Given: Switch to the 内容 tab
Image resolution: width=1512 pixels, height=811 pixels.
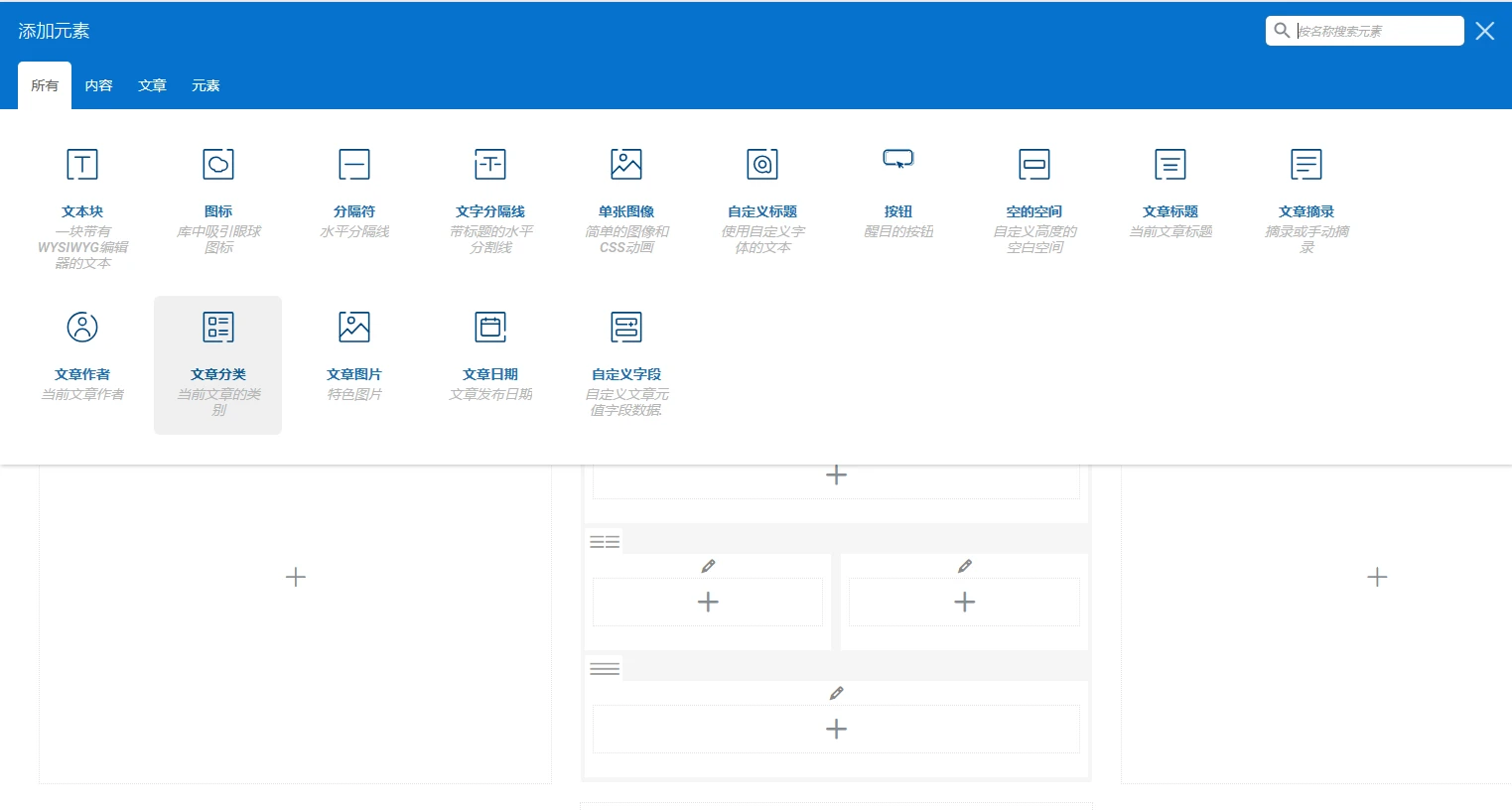Looking at the screenshot, I should (98, 85).
